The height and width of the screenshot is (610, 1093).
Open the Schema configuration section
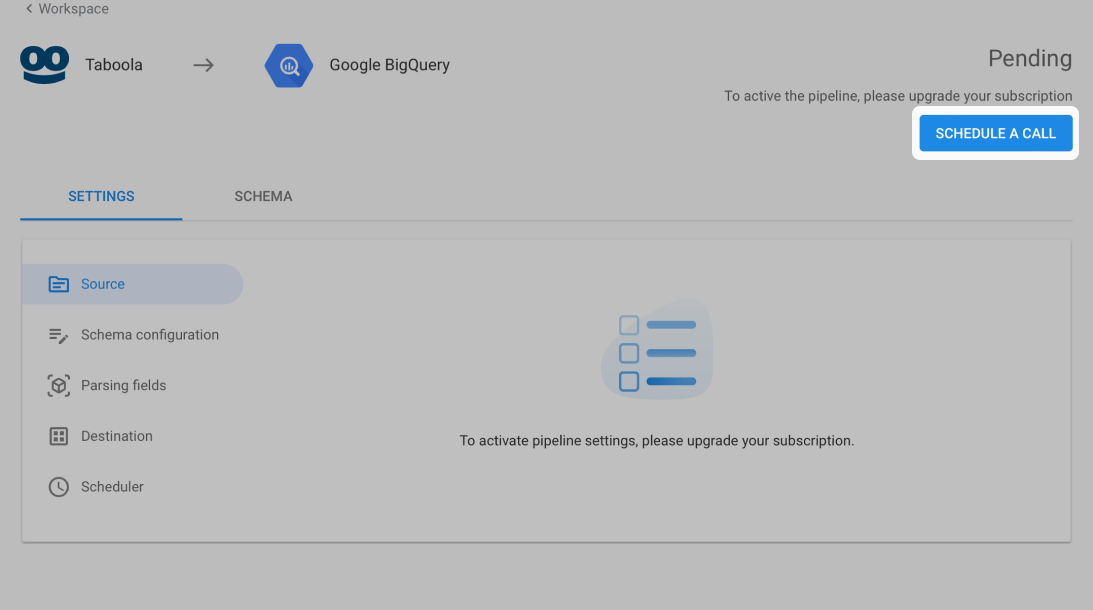click(x=132, y=335)
